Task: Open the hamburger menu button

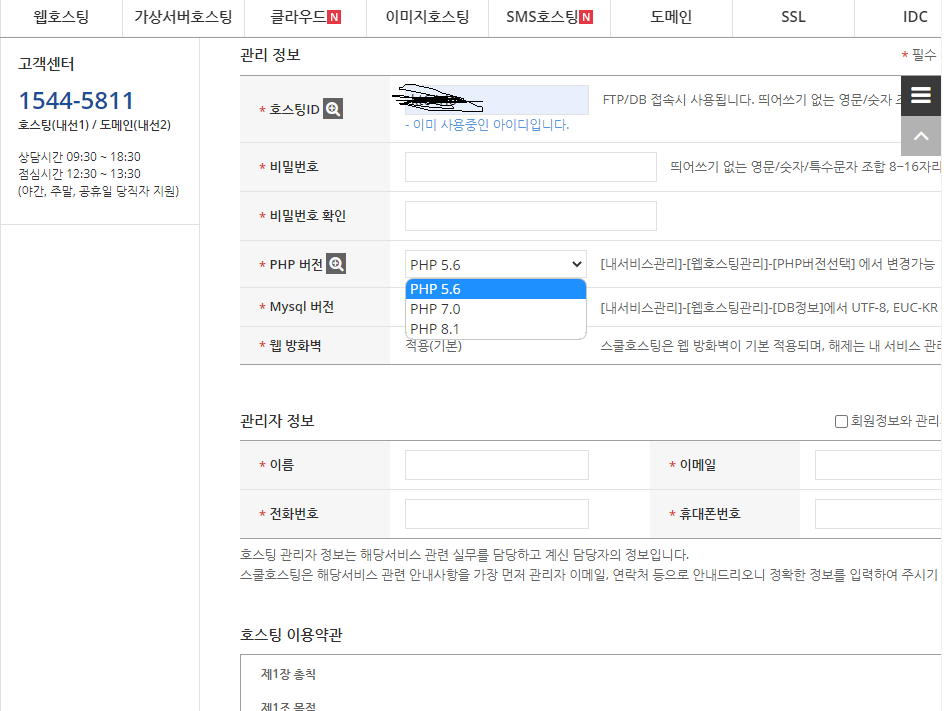Action: coord(921,95)
